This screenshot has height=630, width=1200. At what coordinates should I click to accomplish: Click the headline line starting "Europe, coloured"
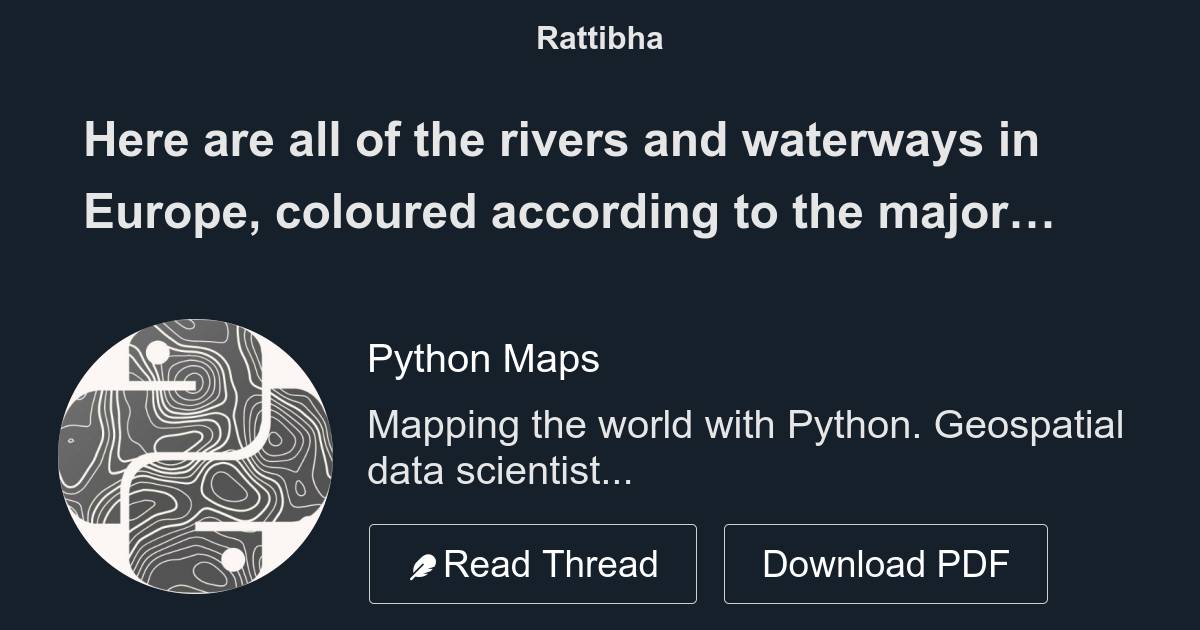point(568,212)
